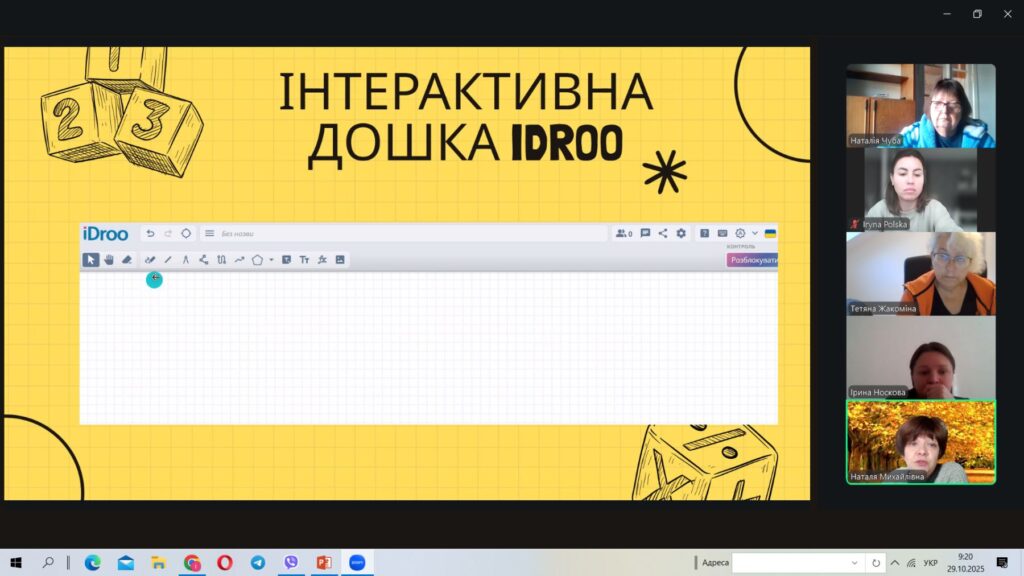The height and width of the screenshot is (576, 1024).
Task: Click the Розблокувати button
Action: (753, 260)
